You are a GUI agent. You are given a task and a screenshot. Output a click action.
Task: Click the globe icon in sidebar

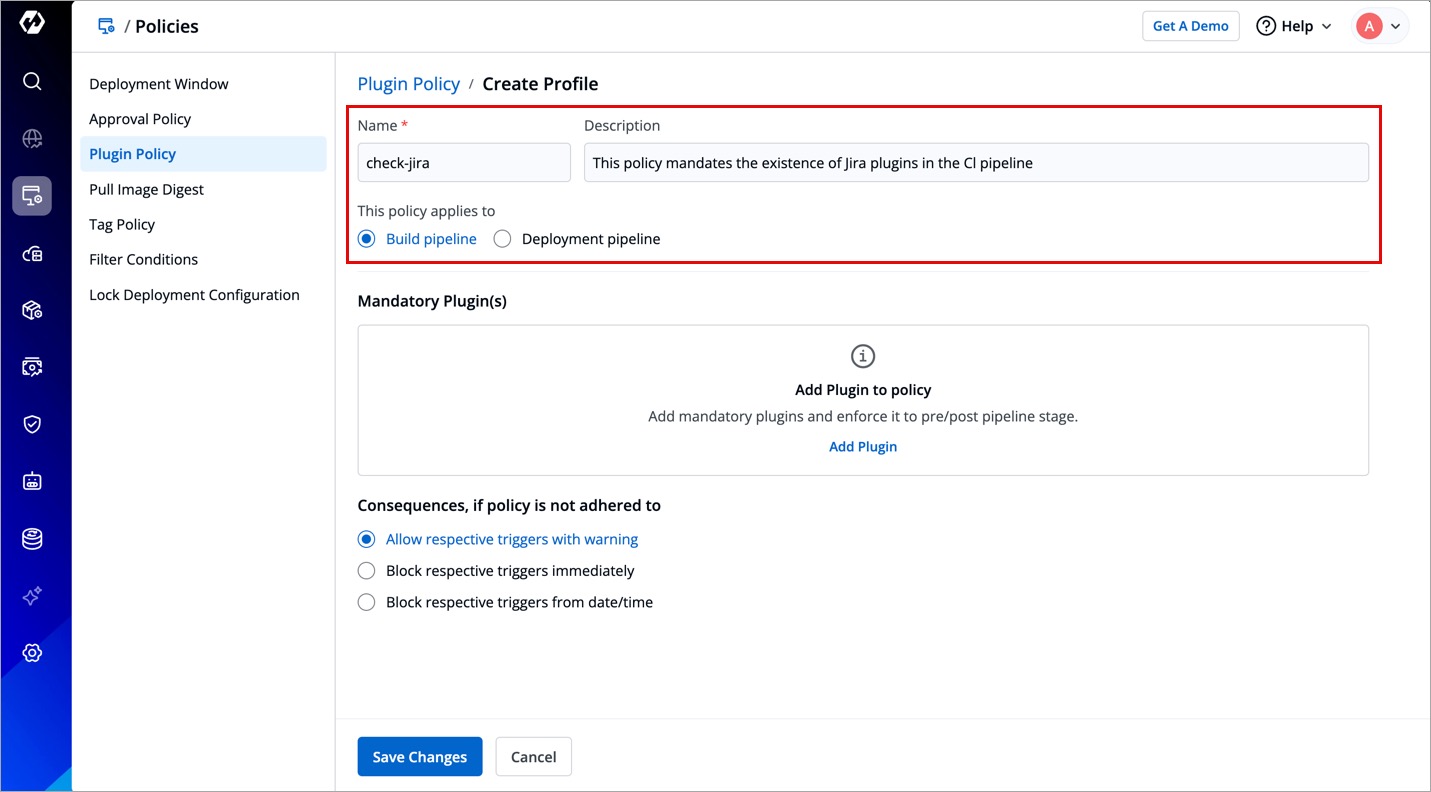[32, 139]
